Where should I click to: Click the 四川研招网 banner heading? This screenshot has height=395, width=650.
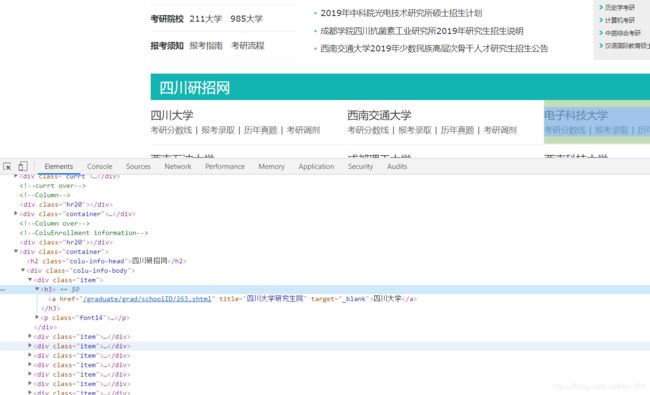click(194, 88)
